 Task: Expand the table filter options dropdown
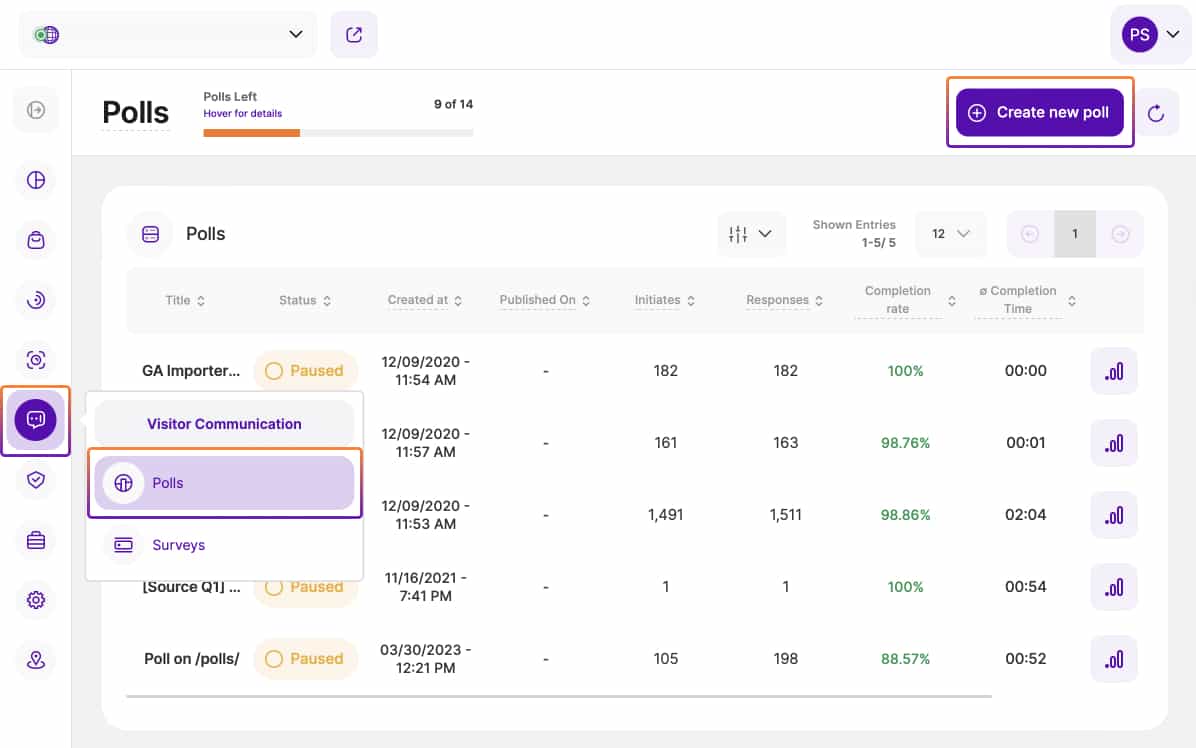point(750,234)
